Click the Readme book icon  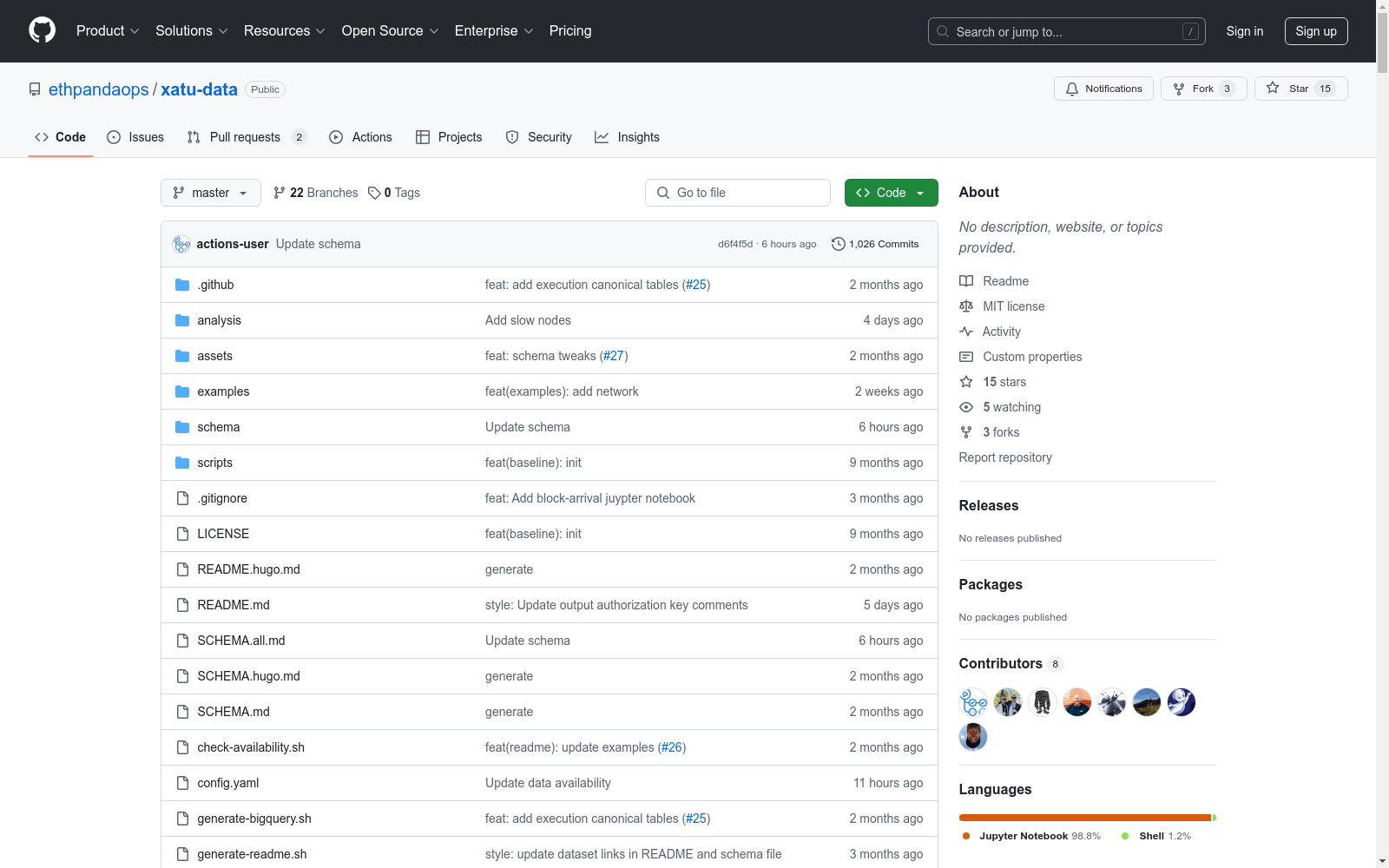(966, 281)
